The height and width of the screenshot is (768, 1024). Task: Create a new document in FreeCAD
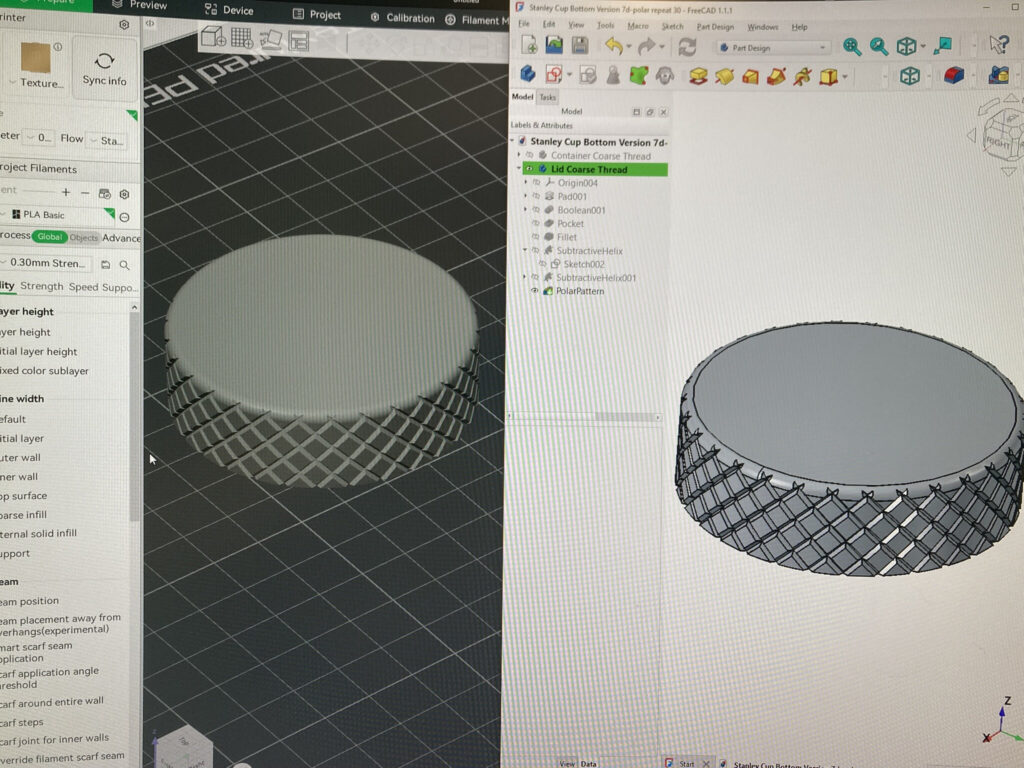coord(530,46)
